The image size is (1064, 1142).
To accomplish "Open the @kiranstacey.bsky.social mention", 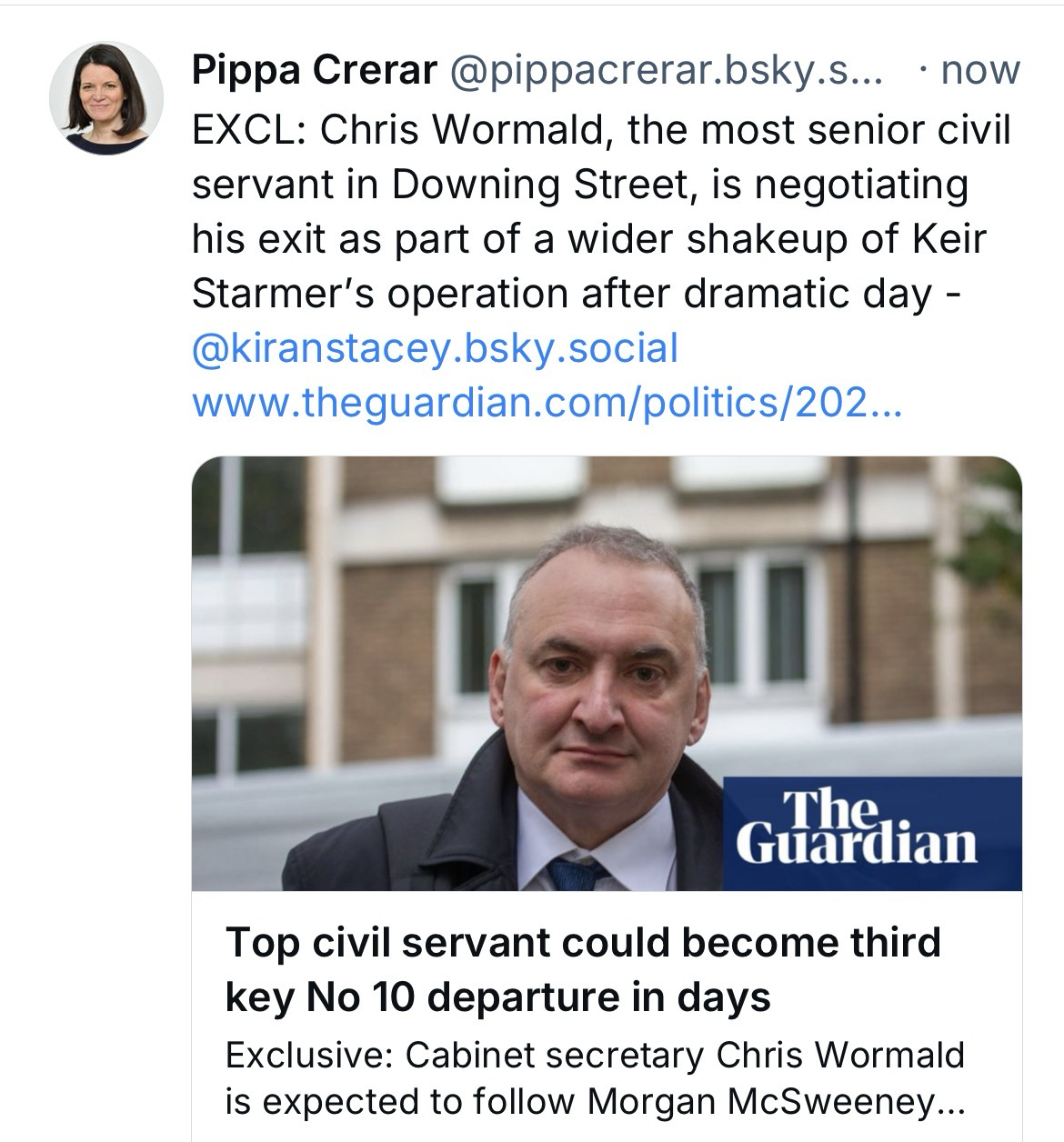I will [x=435, y=348].
